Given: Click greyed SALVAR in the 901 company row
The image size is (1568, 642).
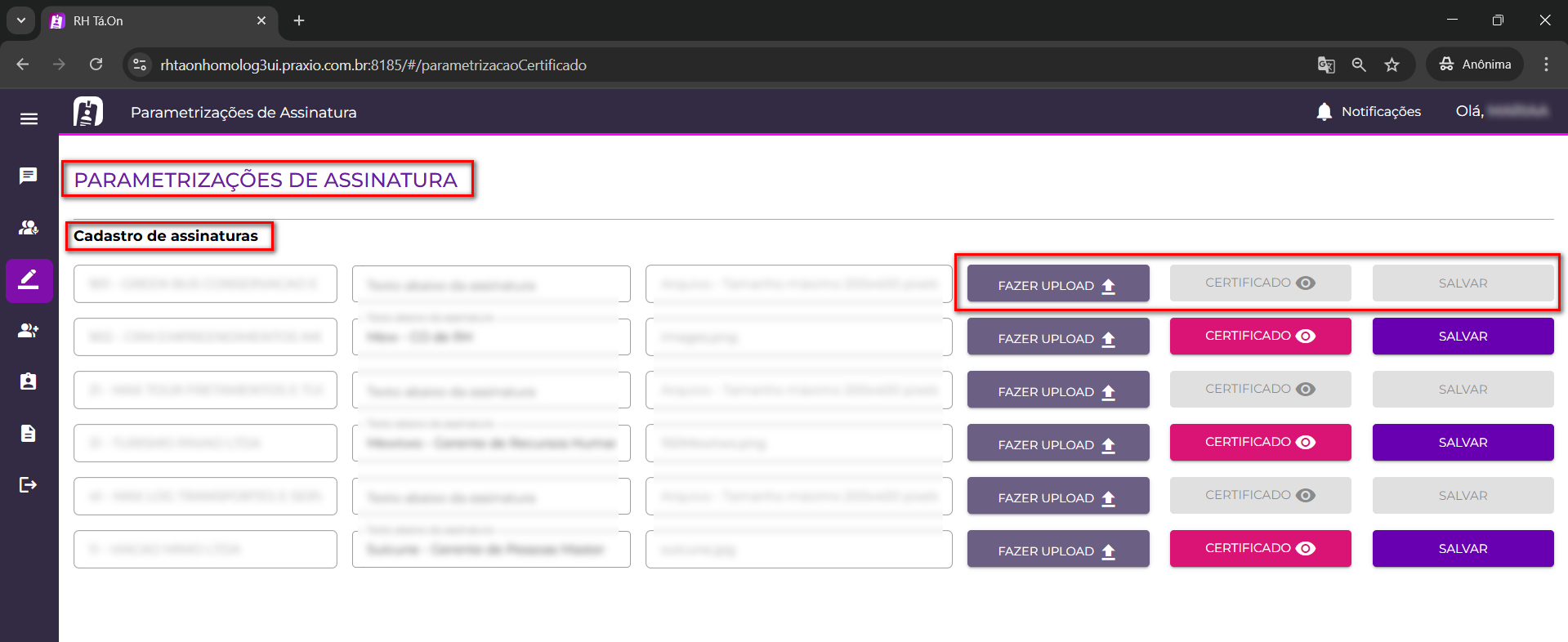Looking at the screenshot, I should tap(1463, 283).
